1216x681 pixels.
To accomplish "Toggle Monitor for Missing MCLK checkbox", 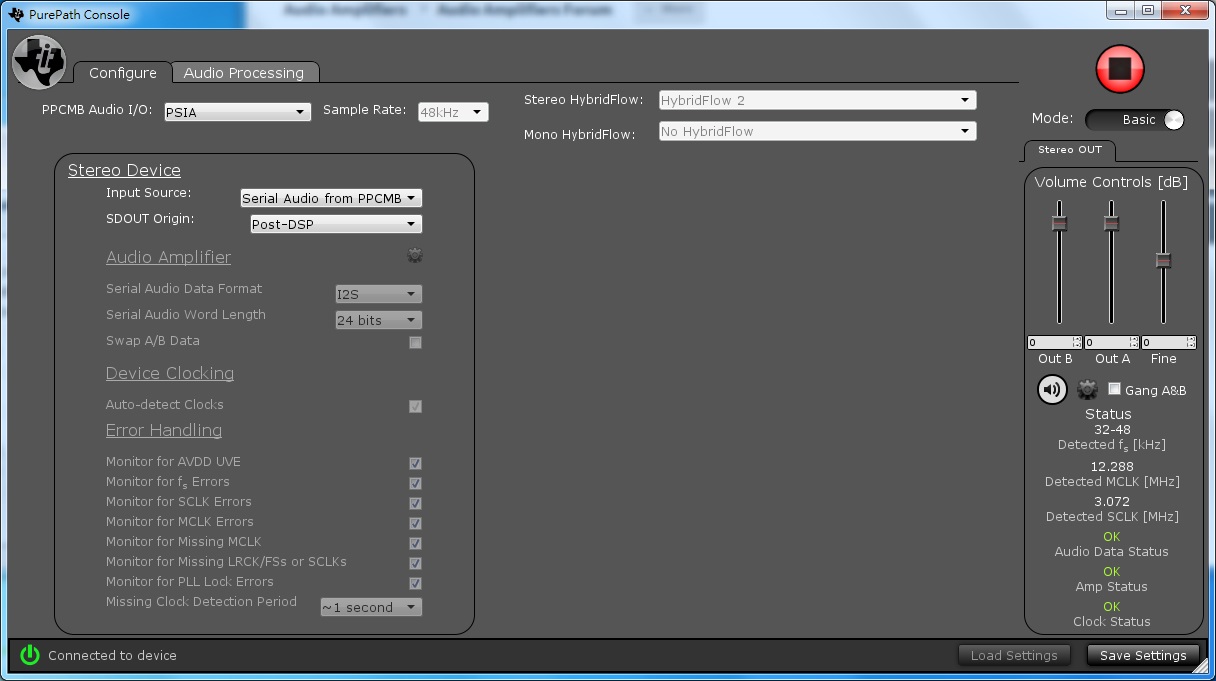I will click(415, 543).
